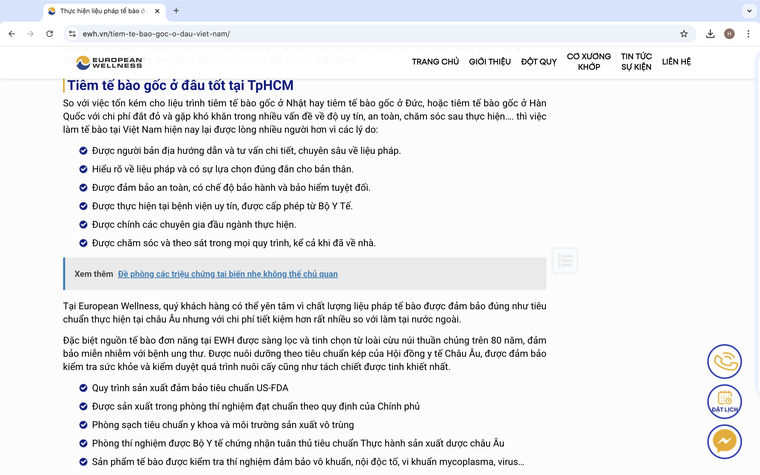This screenshot has width=760, height=475.
Task: View site information icon in address bar
Action: 73,33
